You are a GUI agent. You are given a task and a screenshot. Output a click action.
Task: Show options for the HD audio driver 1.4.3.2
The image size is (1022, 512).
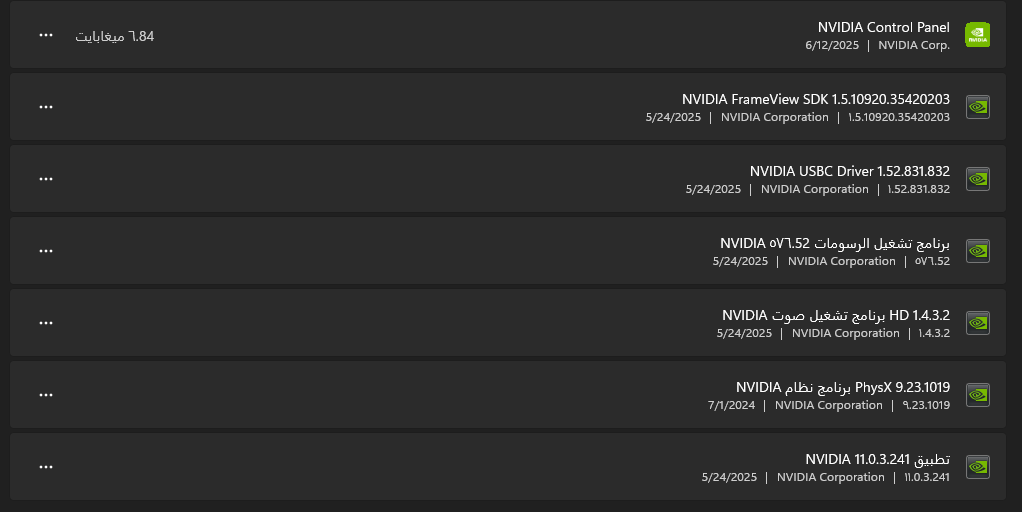click(46, 323)
